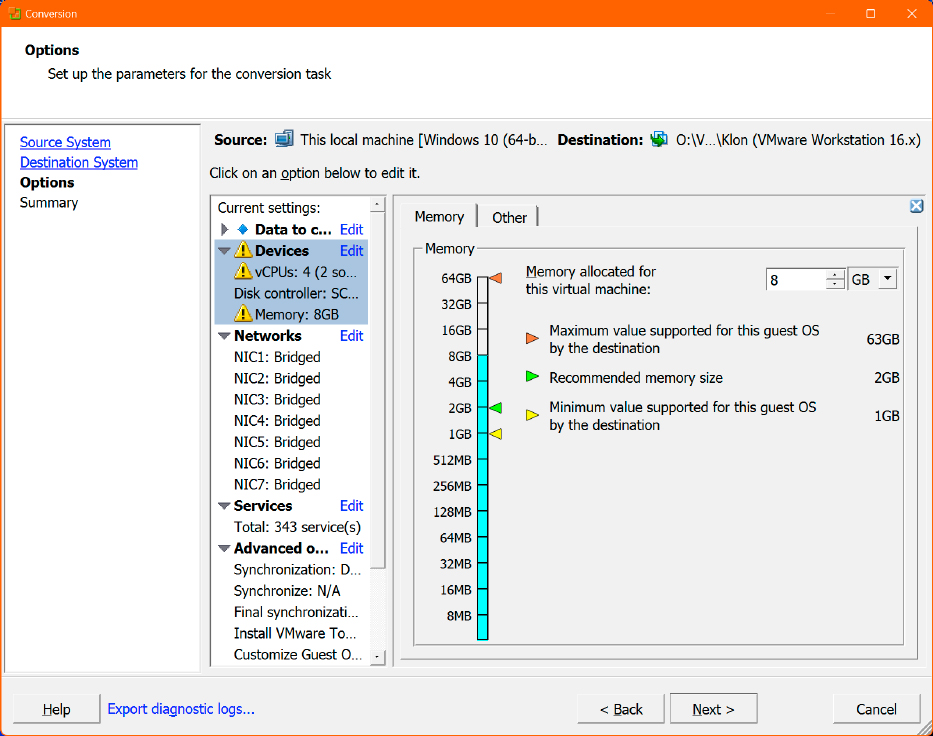
Task: Select the Options step in sidebar
Action: 47,183
